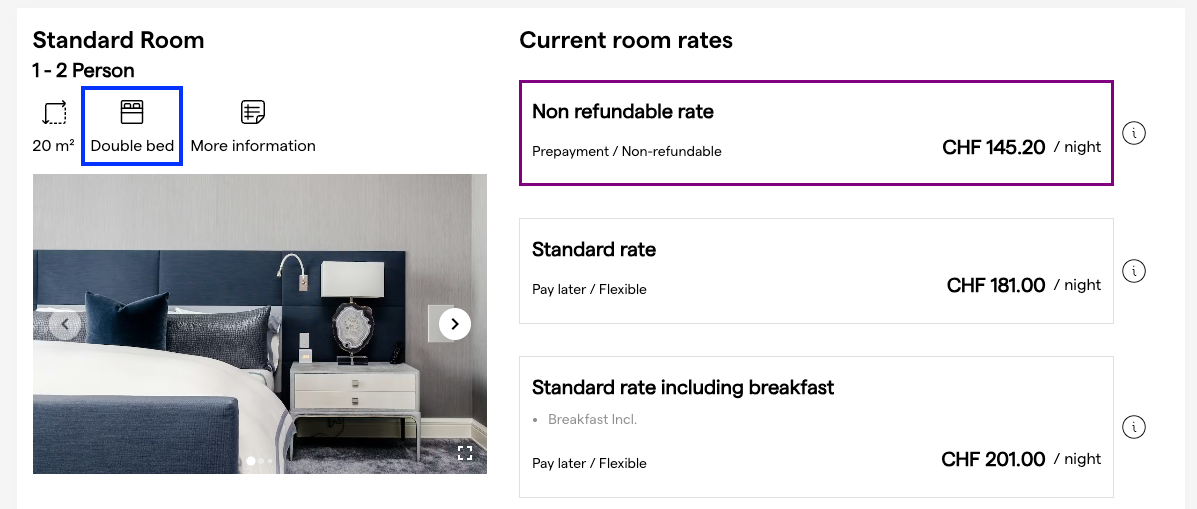Screen dimensions: 1197x509
Task: Open info for Non refundable rate
Action: (x=1133, y=133)
